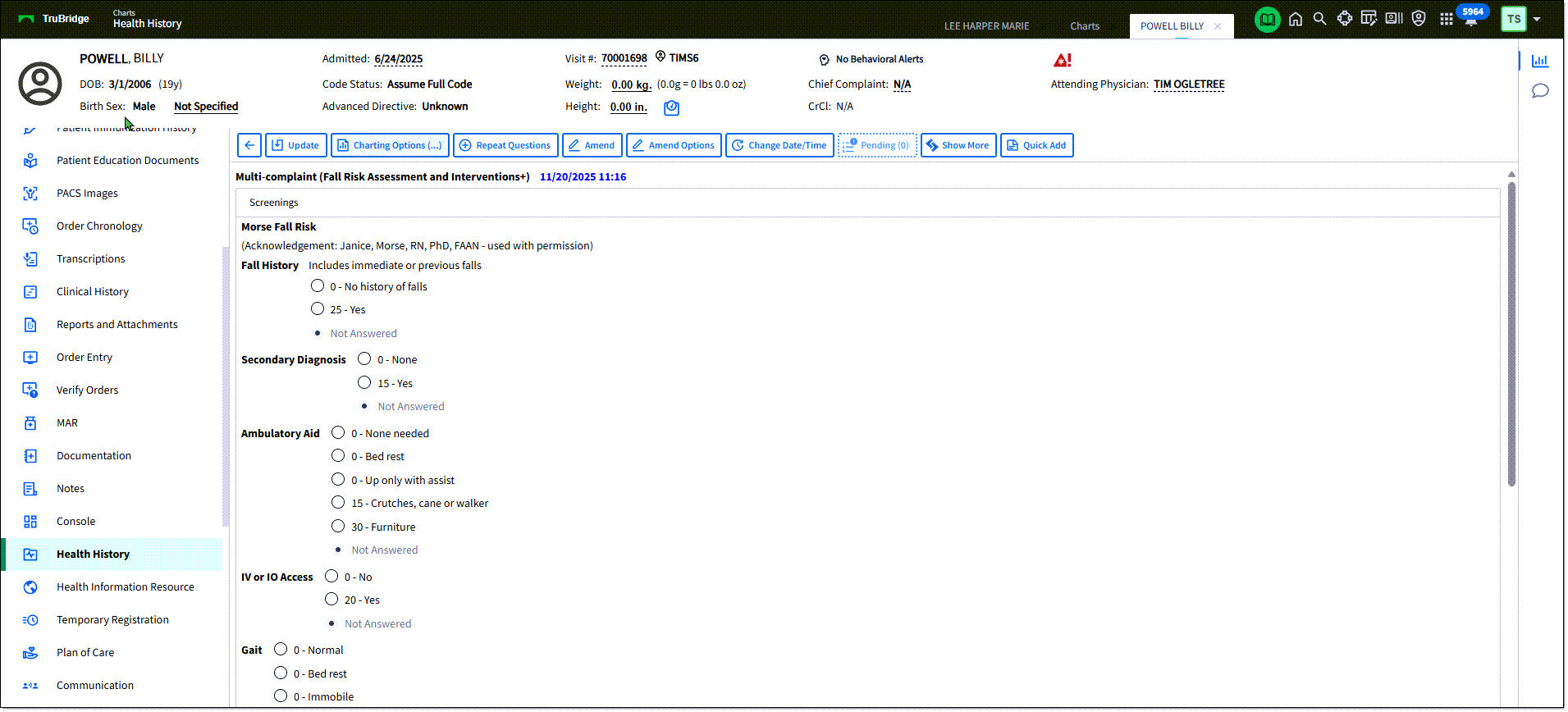Expand the user account dropdown arrow

pos(1537,19)
